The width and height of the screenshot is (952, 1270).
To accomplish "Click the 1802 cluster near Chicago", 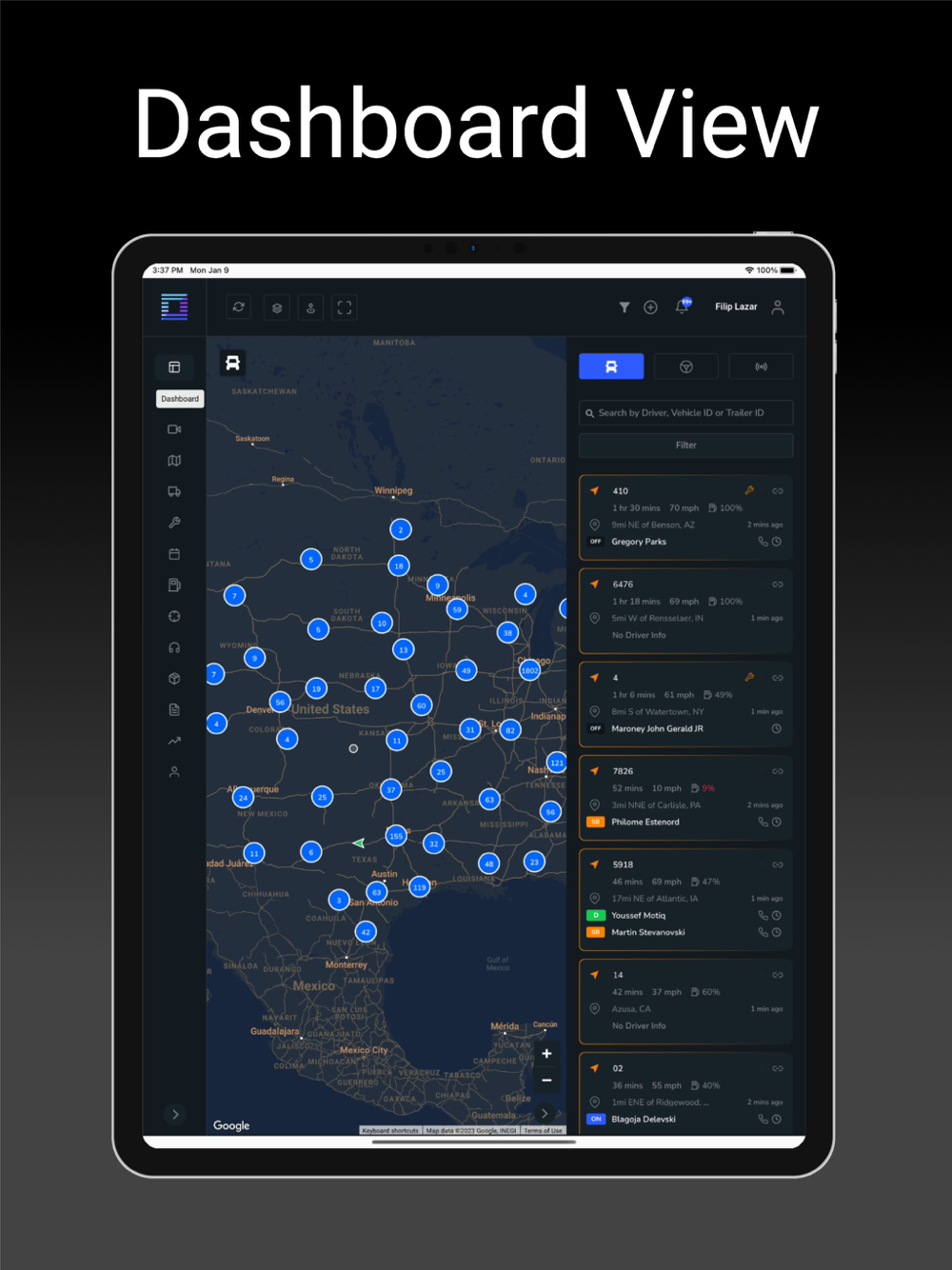I will coord(530,670).
